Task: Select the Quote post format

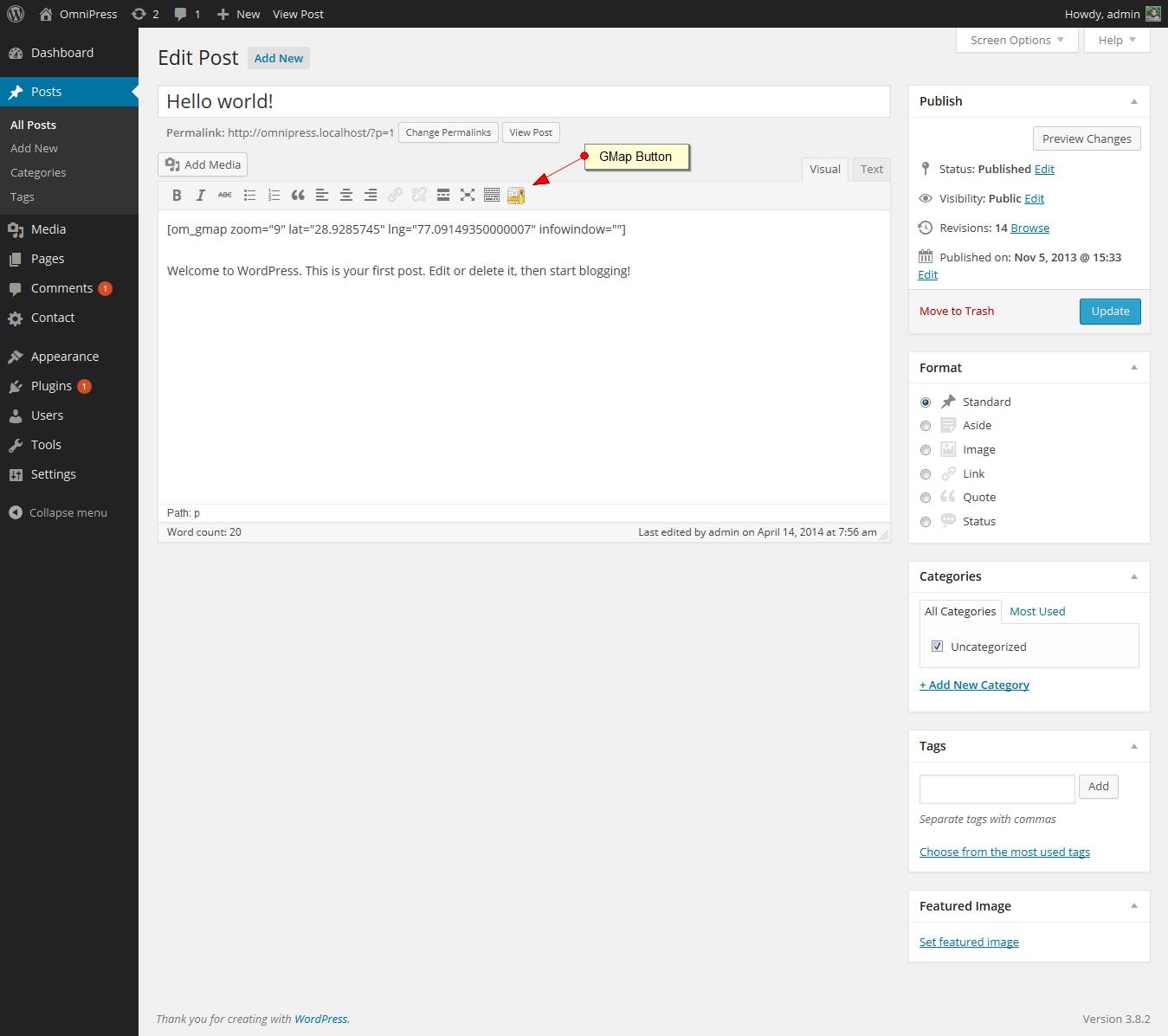Action: point(926,498)
